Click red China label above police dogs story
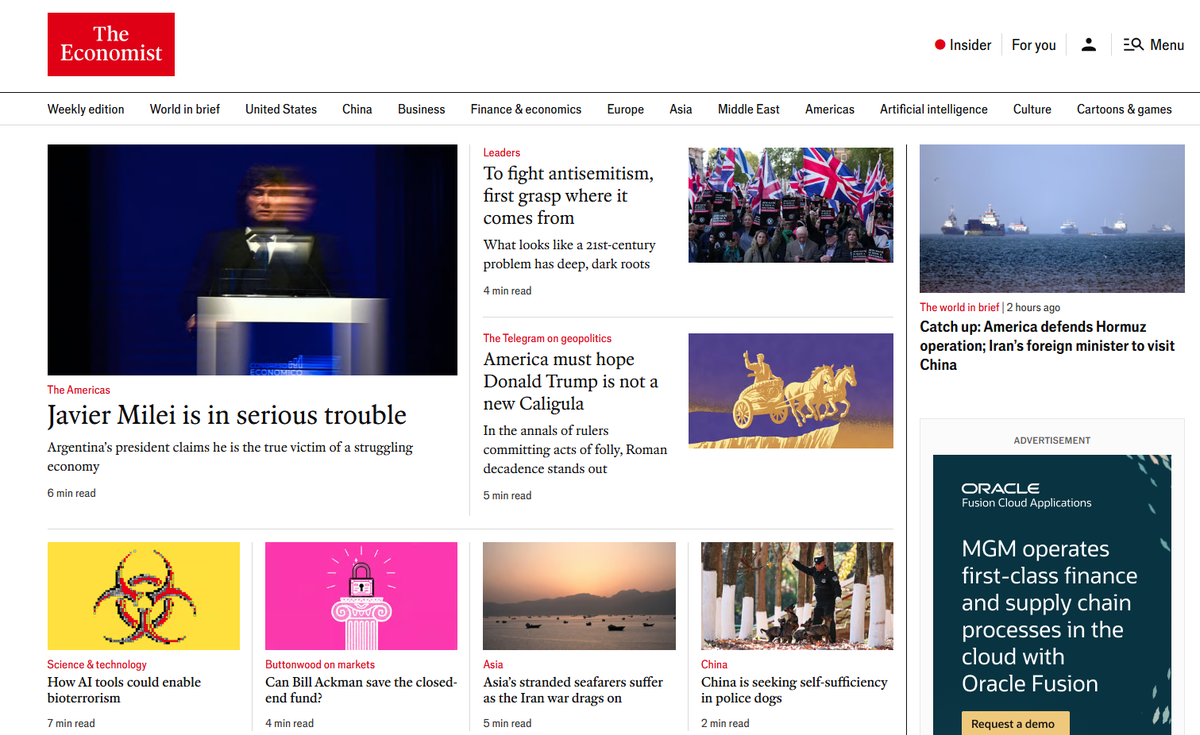The image size is (1200, 735). (x=714, y=664)
